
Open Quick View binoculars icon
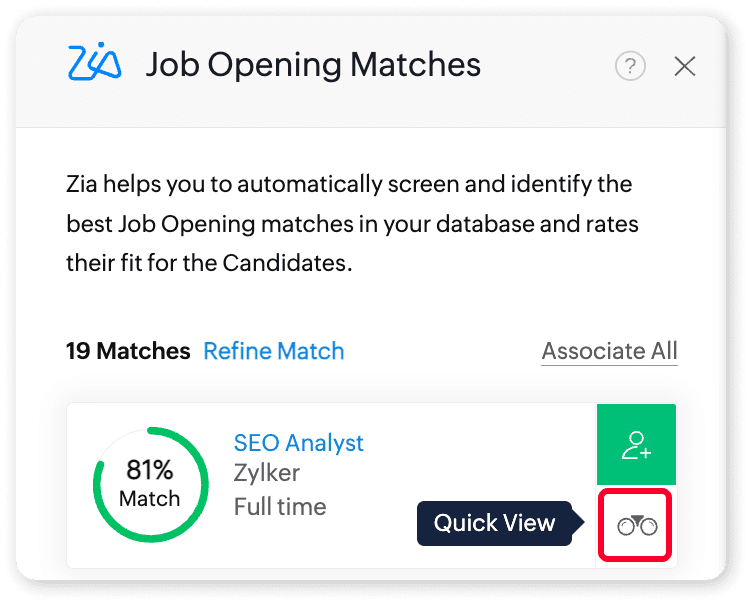click(x=636, y=525)
